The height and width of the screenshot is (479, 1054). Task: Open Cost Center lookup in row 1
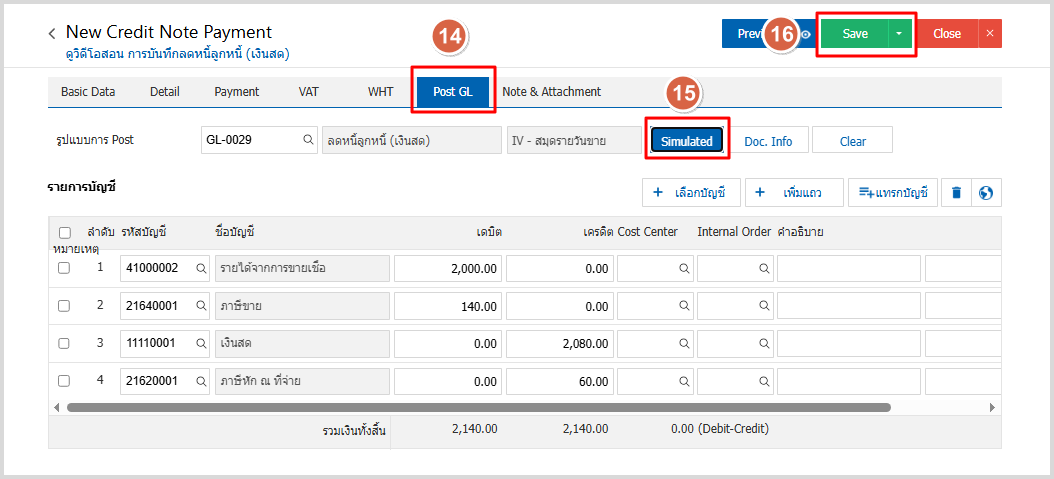tap(684, 269)
